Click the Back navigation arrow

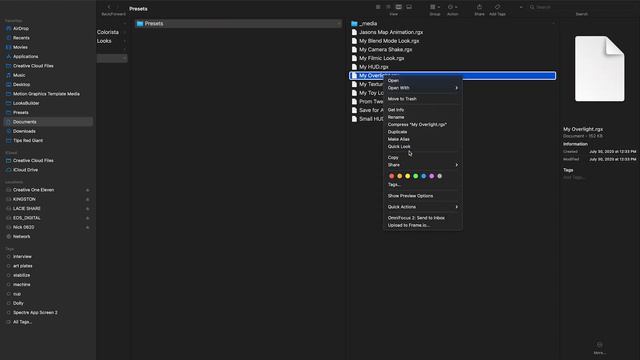(x=109, y=7)
